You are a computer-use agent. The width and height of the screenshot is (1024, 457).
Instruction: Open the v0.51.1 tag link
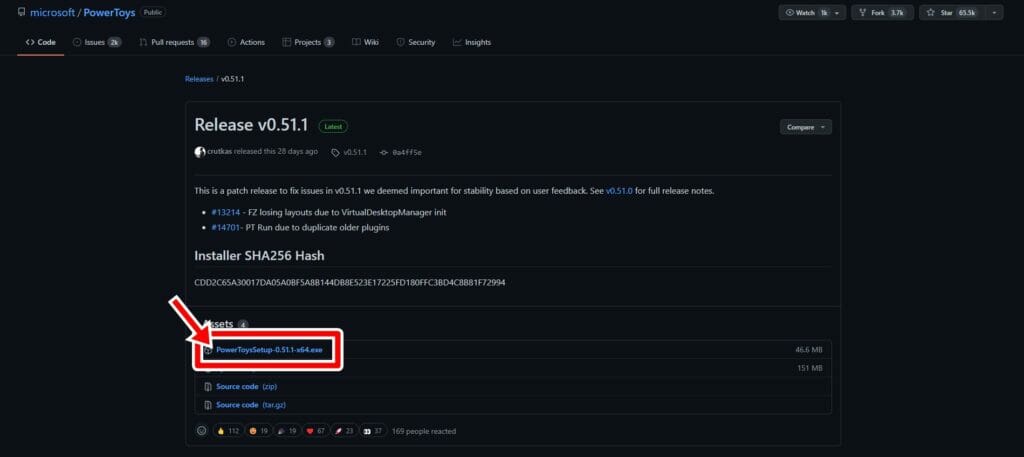pos(355,152)
